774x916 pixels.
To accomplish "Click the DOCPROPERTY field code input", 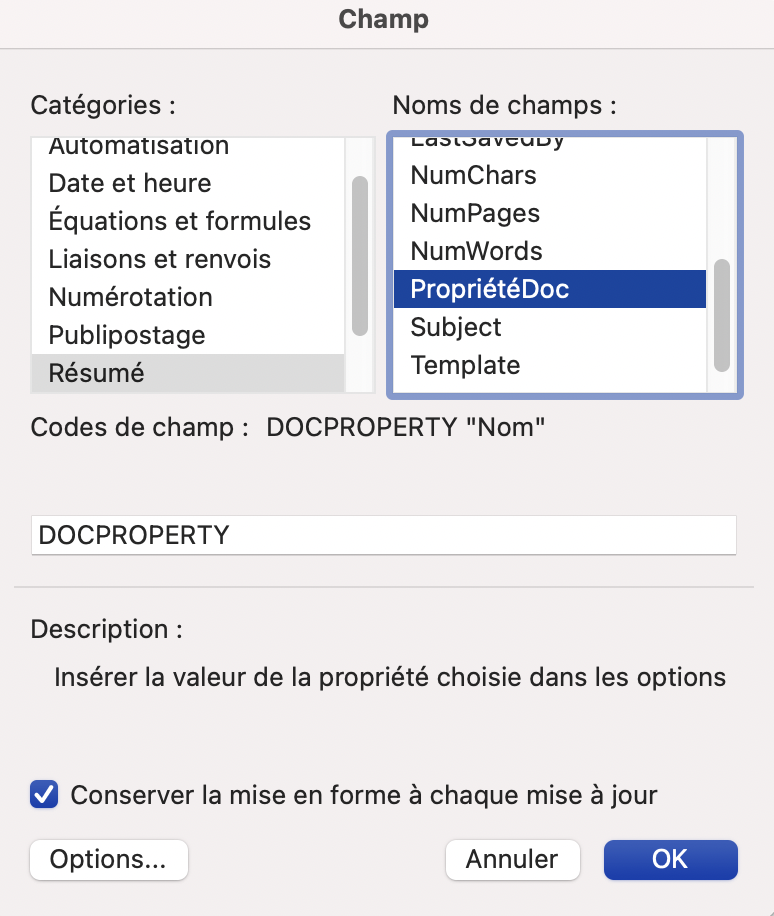I will click(383, 535).
